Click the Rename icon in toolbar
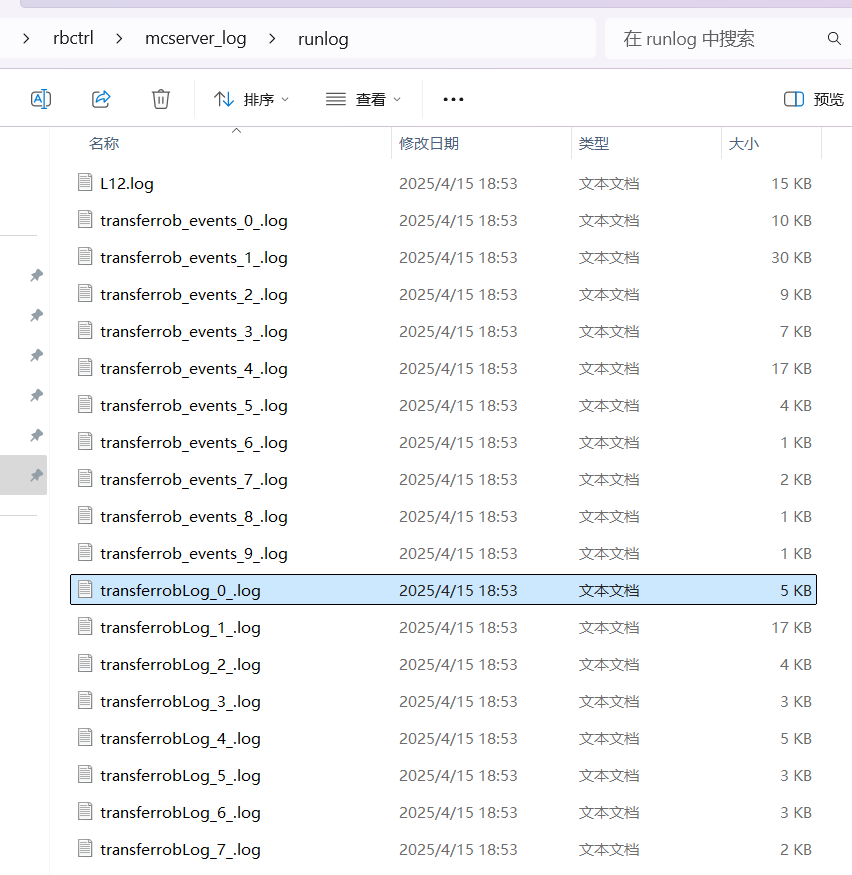Viewport: 852px width, 875px height. coord(41,99)
